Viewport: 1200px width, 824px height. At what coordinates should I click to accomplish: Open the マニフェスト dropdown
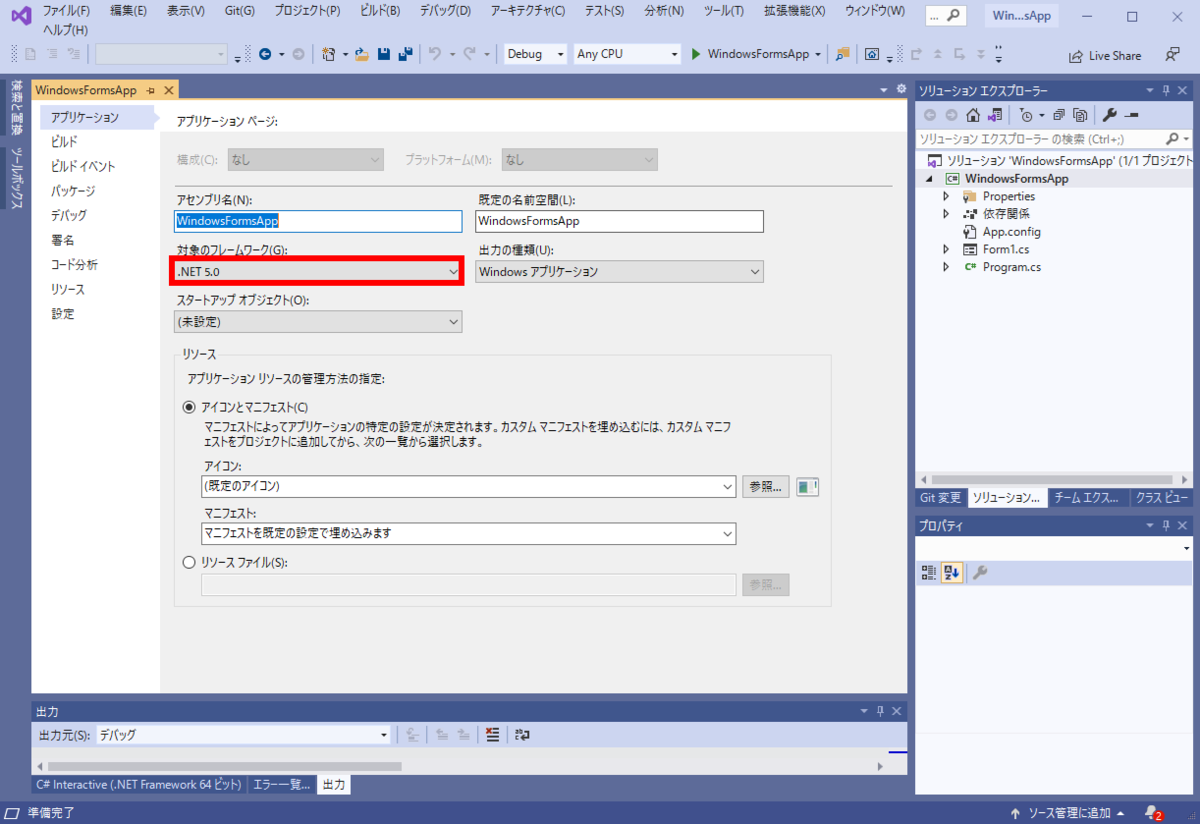point(469,533)
